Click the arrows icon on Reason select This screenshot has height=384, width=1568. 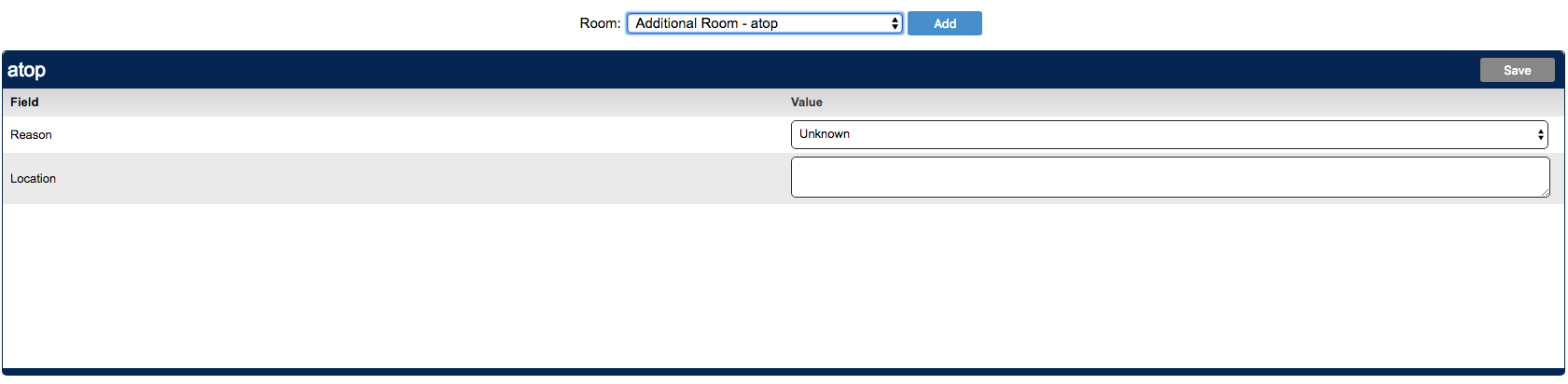pyautogui.click(x=1540, y=134)
